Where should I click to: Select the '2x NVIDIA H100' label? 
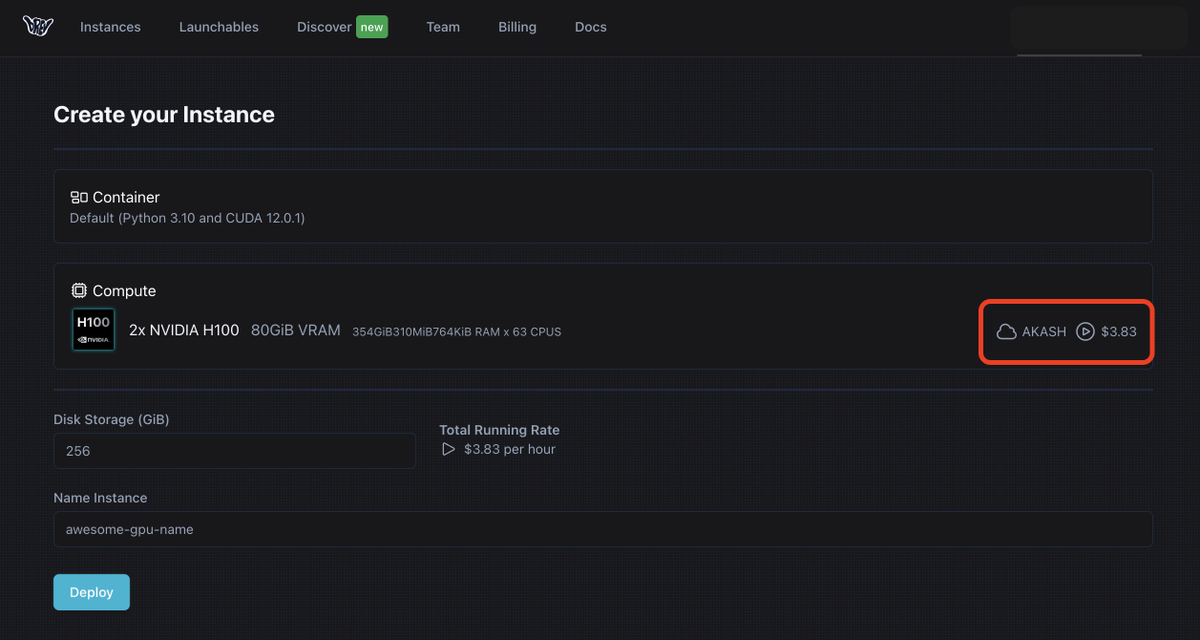[184, 330]
